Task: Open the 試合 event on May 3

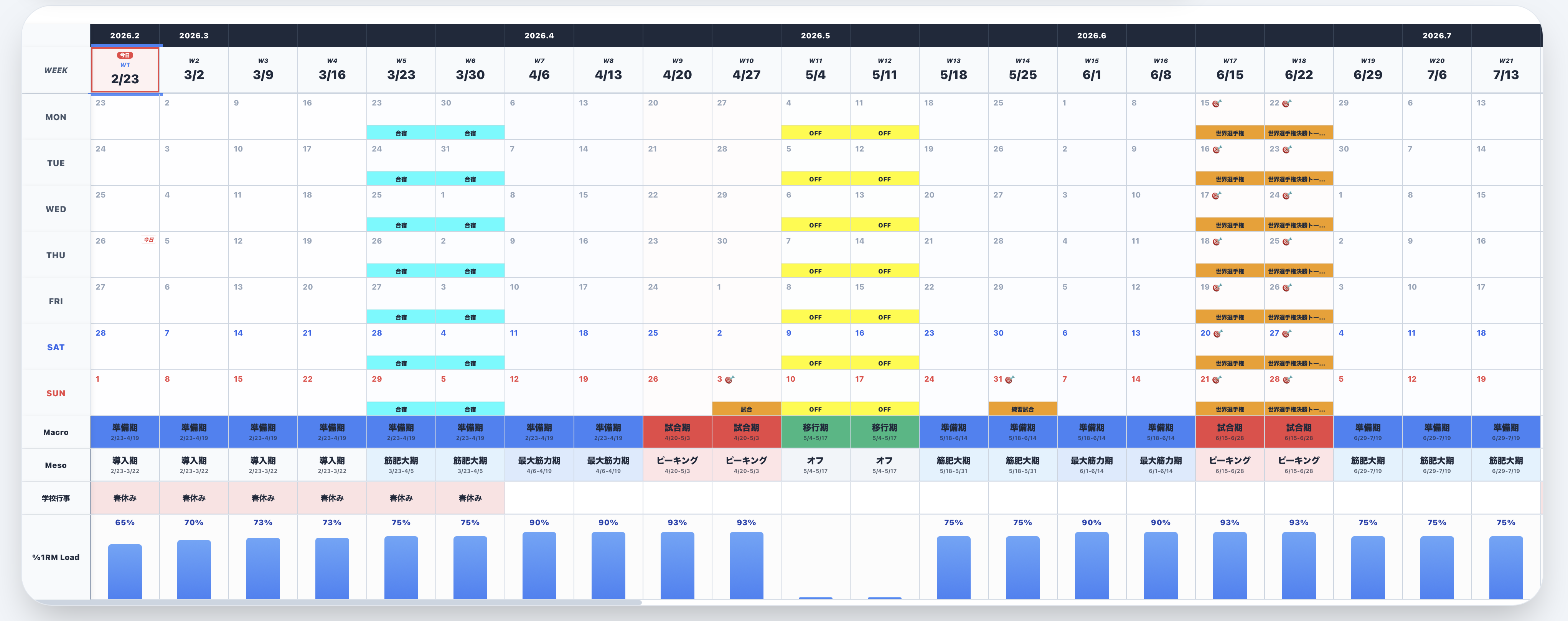Action: pyautogui.click(x=746, y=409)
